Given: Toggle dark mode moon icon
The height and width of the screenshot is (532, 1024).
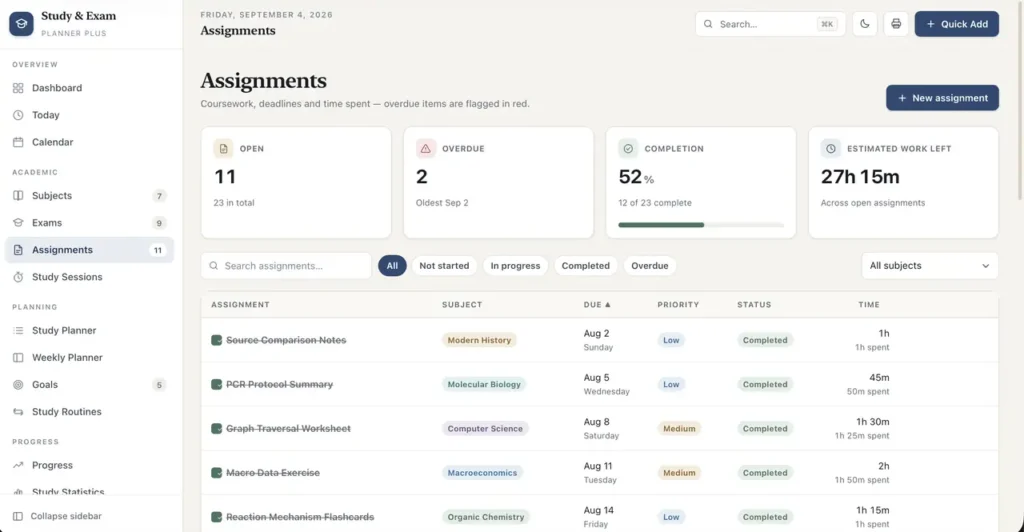Looking at the screenshot, I should pyautogui.click(x=865, y=24).
